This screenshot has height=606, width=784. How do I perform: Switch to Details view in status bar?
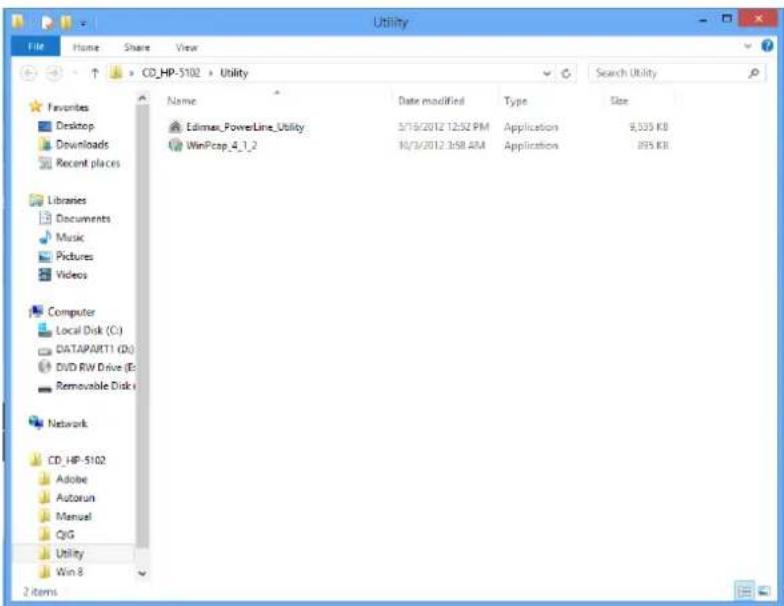tap(744, 592)
